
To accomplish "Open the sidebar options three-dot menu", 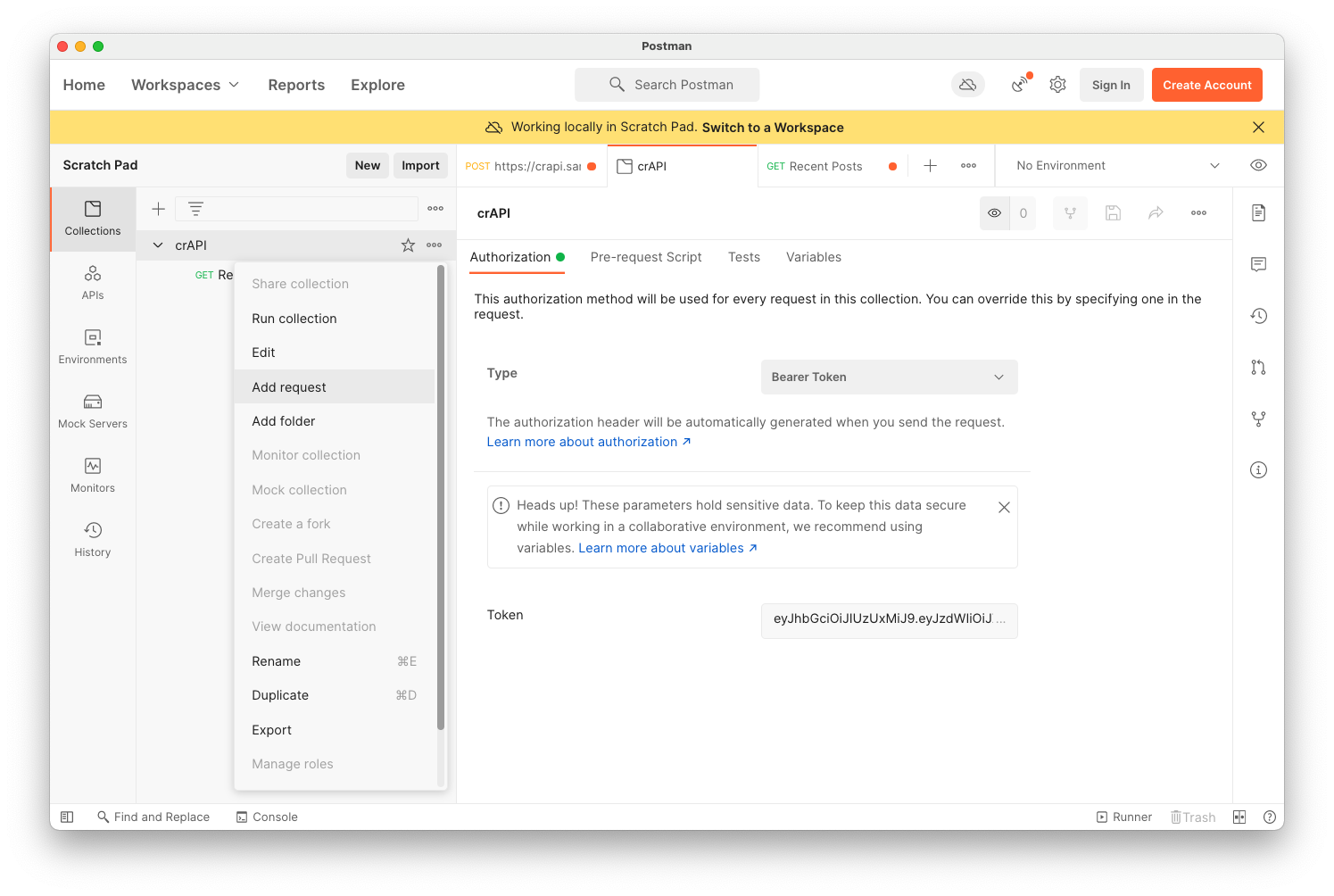I will tap(435, 209).
